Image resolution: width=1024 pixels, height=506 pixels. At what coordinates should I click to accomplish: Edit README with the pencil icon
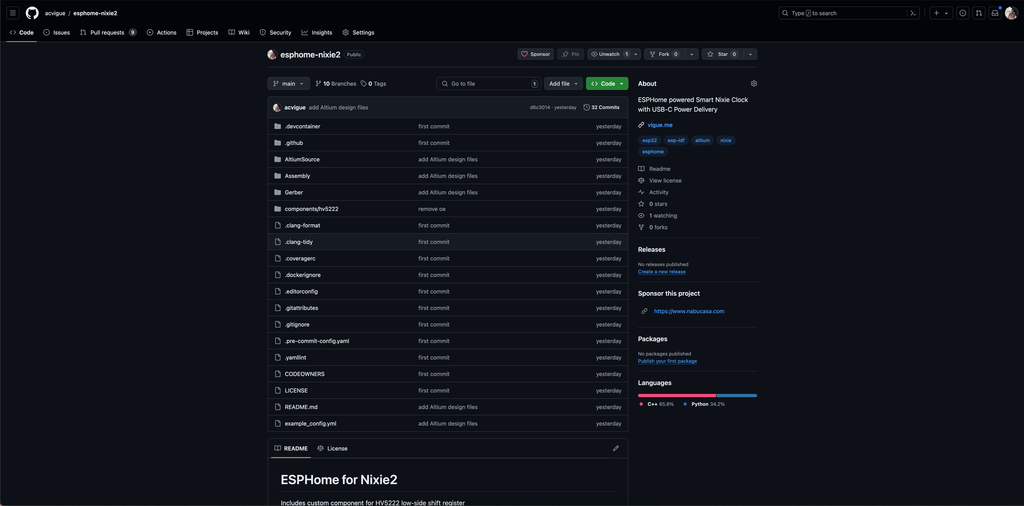pyautogui.click(x=615, y=449)
